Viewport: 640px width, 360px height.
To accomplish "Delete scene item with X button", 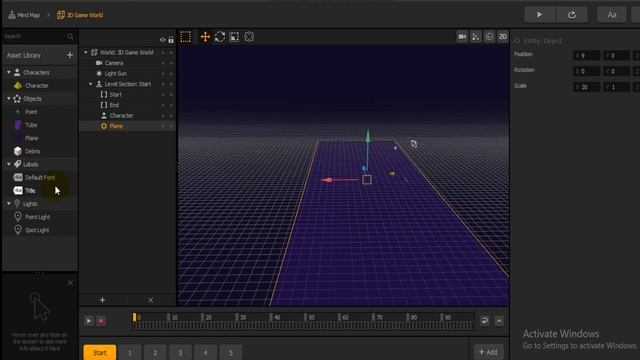I will (151, 300).
